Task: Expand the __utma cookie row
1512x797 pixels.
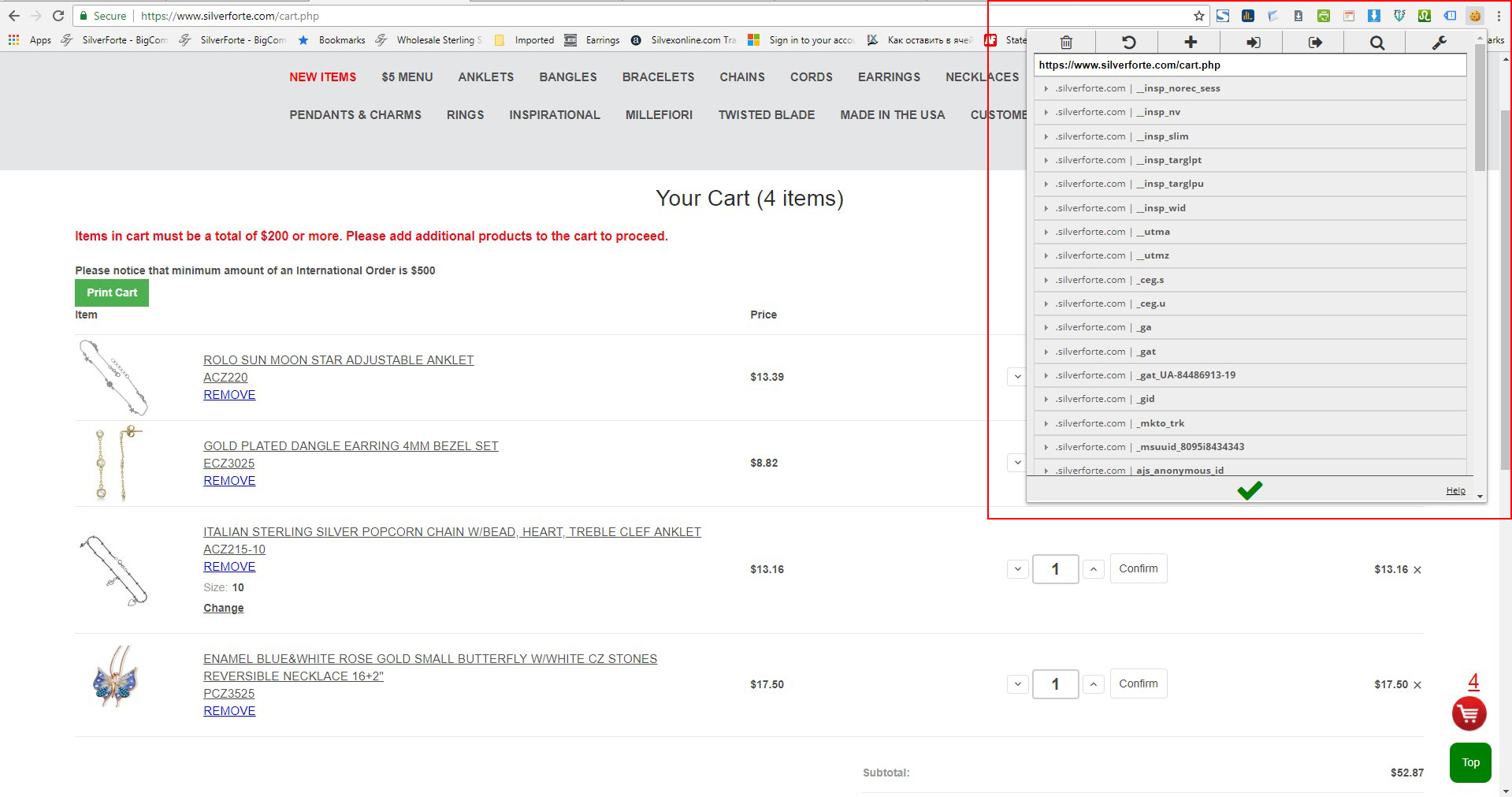Action: point(1250,232)
